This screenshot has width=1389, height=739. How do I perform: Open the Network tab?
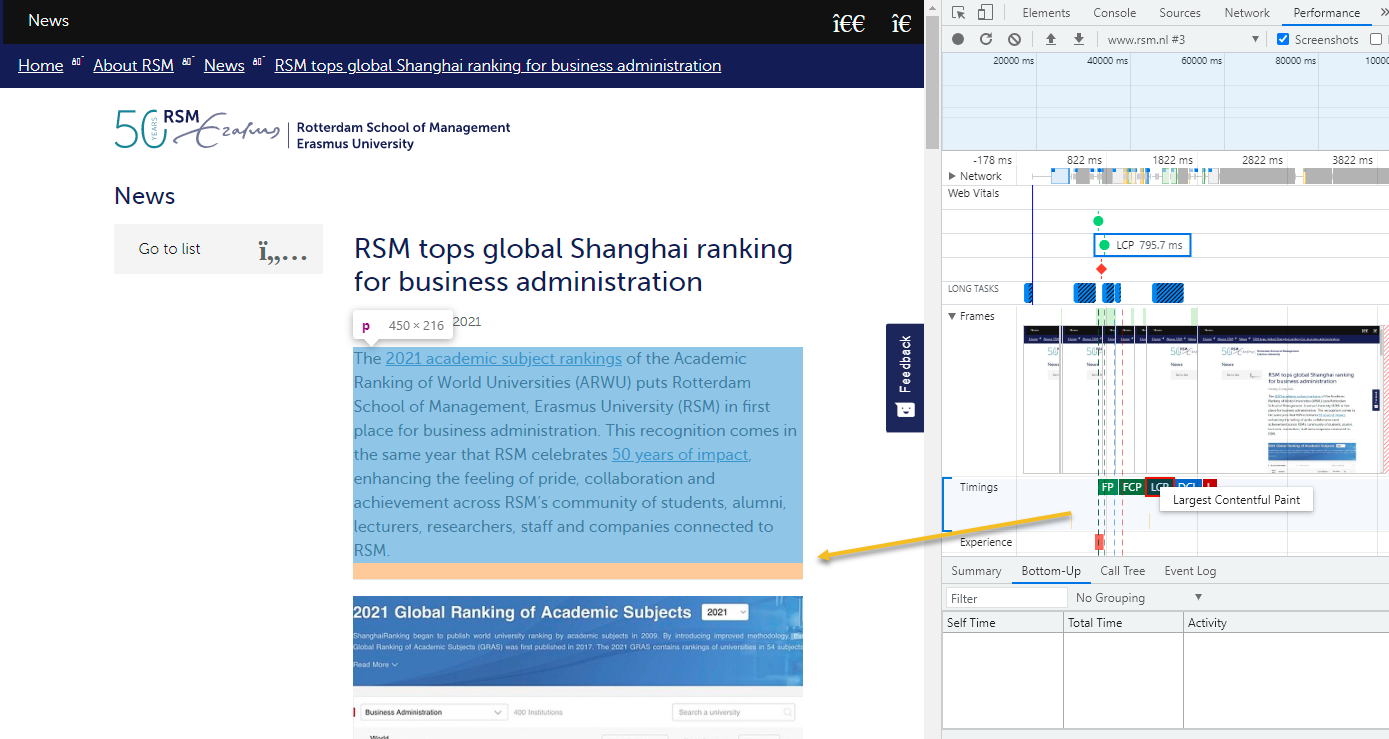pos(1247,13)
